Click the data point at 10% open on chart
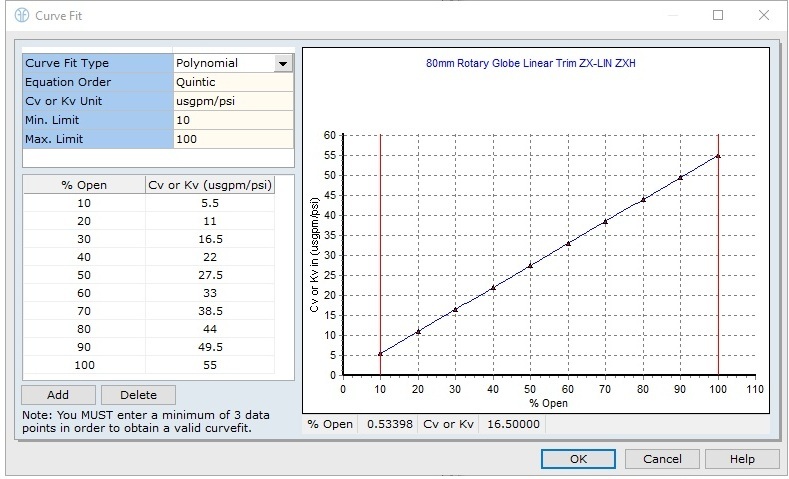Screen dimensions: 789x479 click(x=380, y=354)
